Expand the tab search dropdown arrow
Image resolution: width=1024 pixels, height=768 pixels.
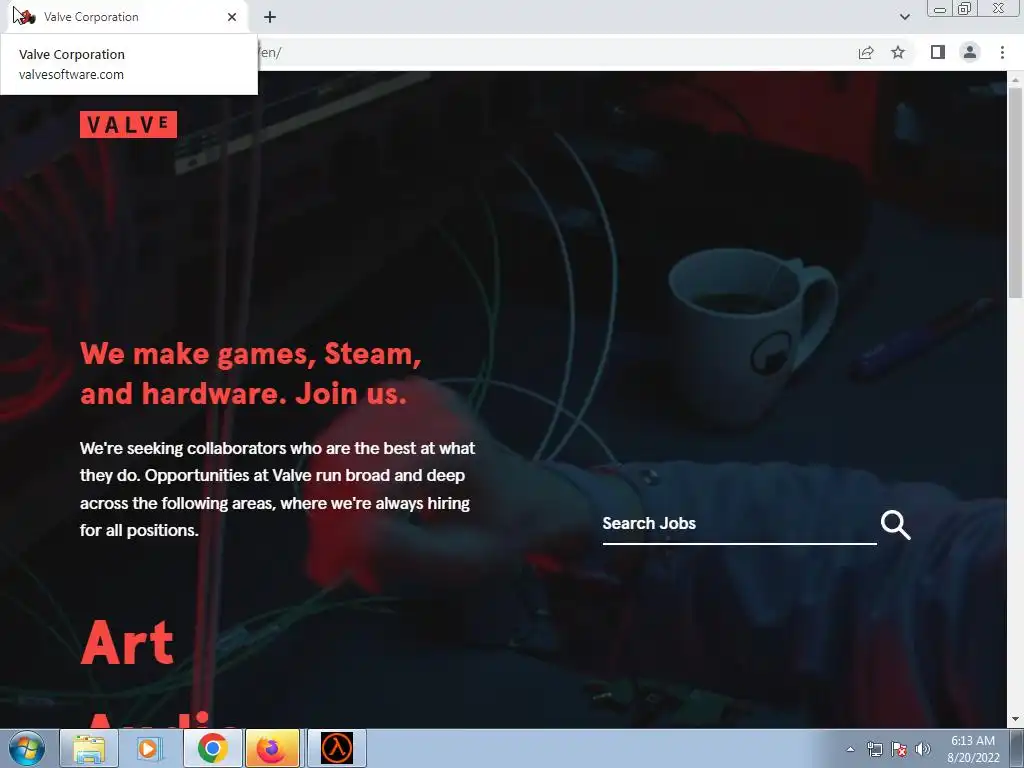click(904, 17)
